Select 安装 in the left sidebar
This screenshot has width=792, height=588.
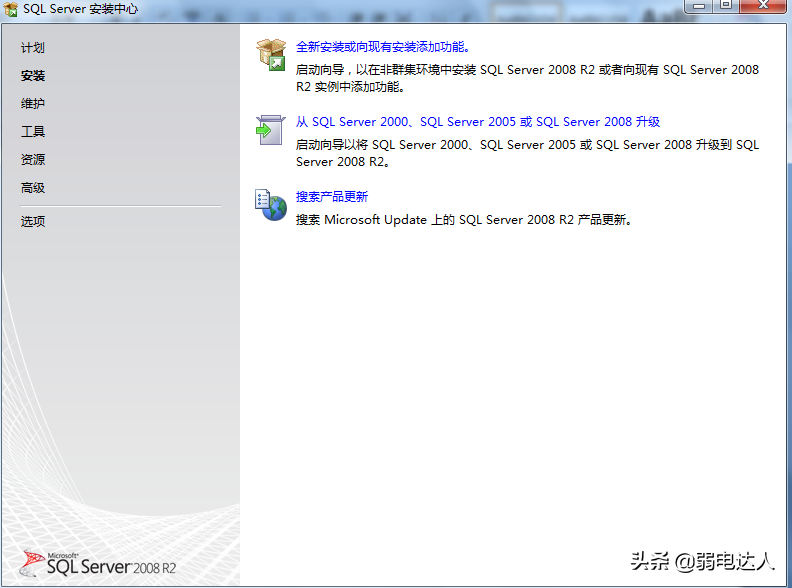(33, 76)
